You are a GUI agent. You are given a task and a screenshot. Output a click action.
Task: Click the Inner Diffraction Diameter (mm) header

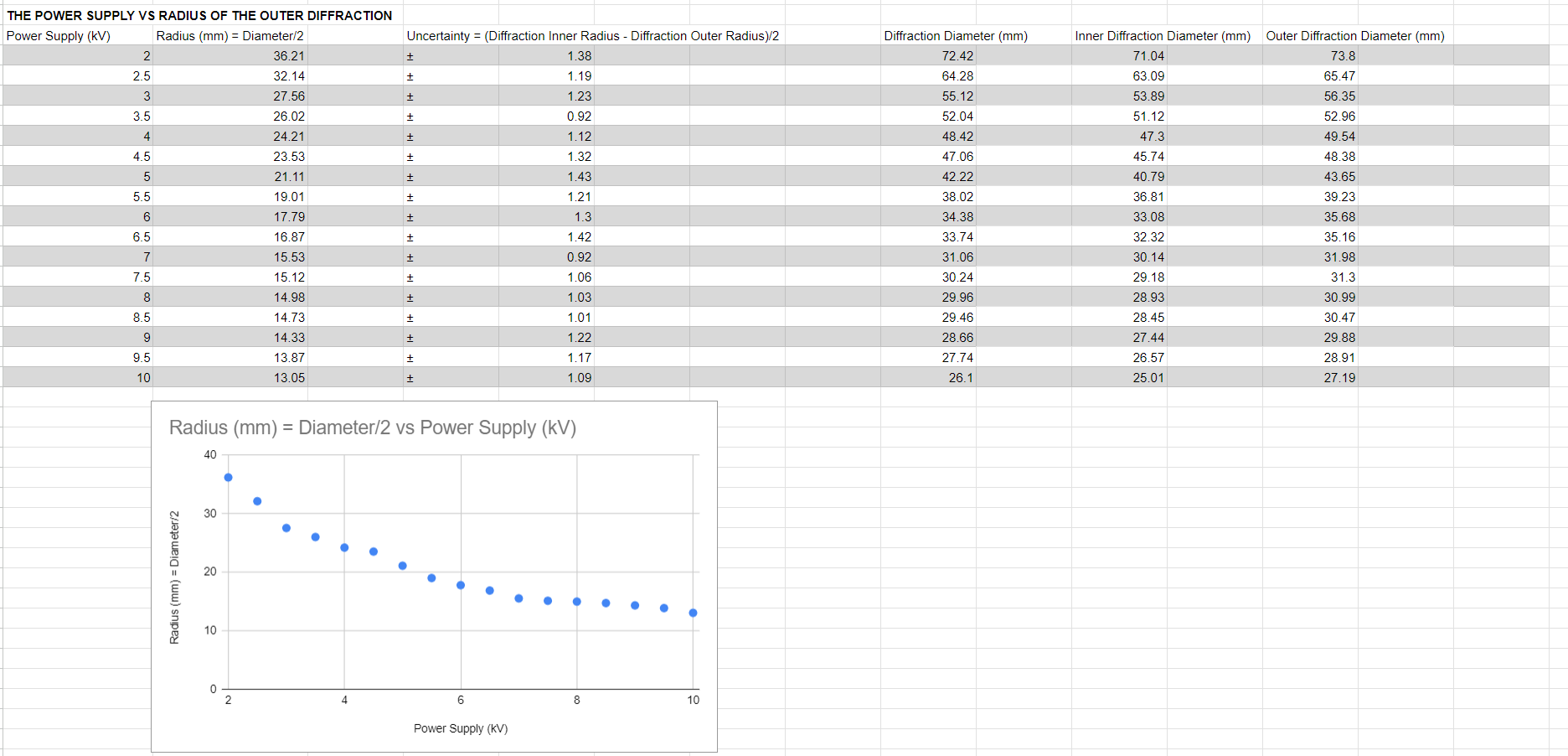(1163, 35)
